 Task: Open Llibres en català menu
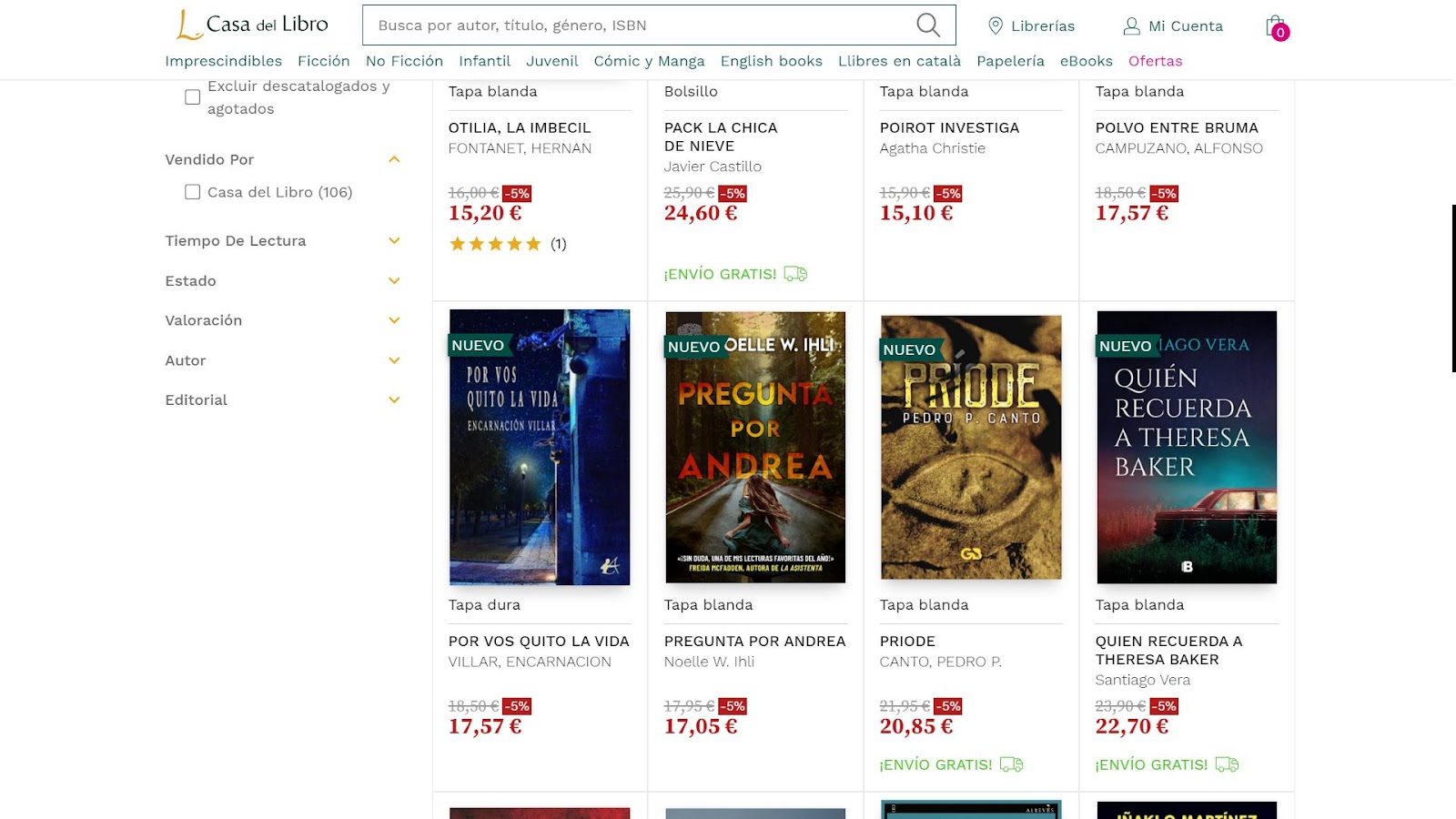pyautogui.click(x=899, y=61)
